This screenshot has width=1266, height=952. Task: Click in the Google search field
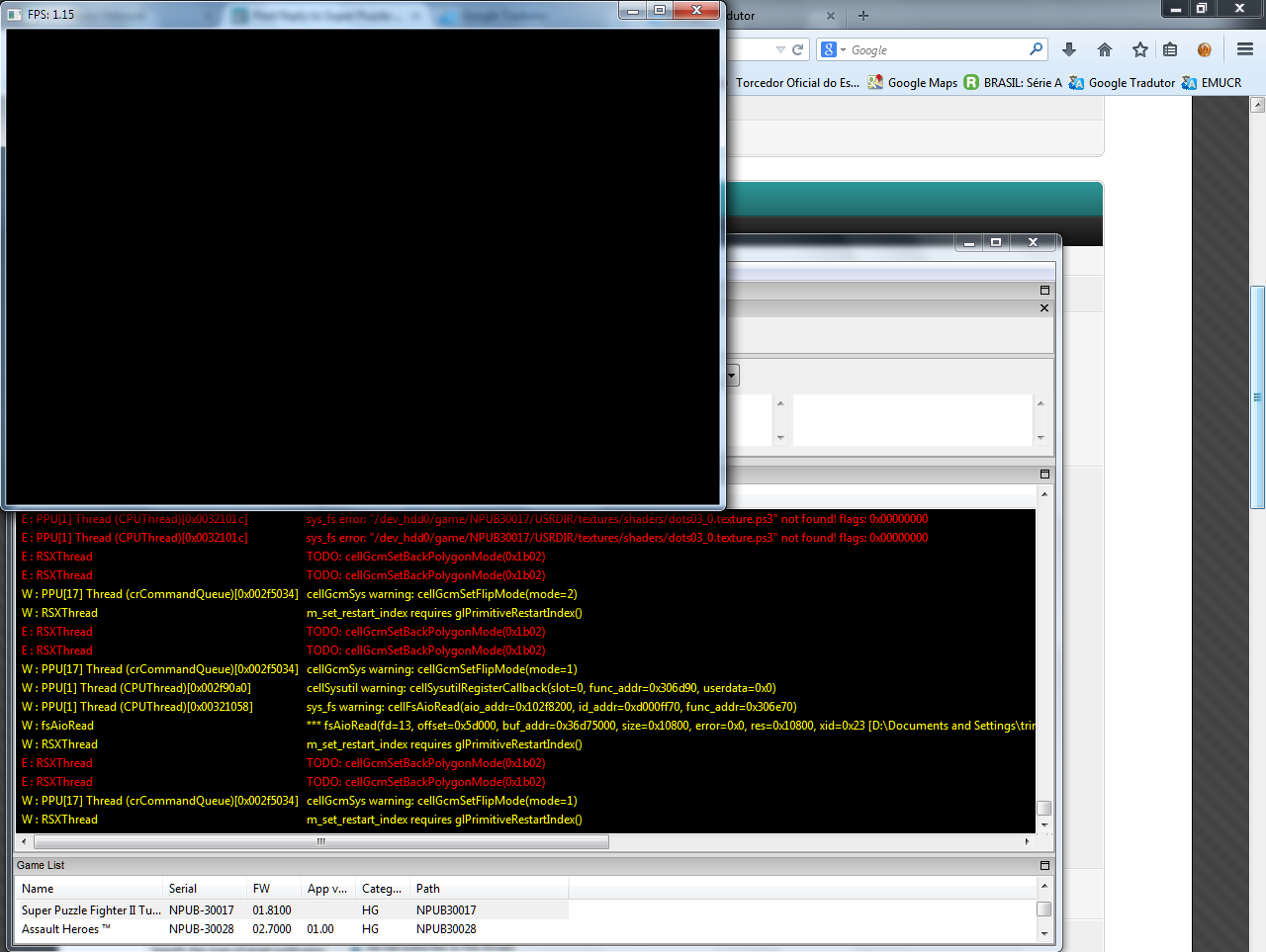coord(935,49)
